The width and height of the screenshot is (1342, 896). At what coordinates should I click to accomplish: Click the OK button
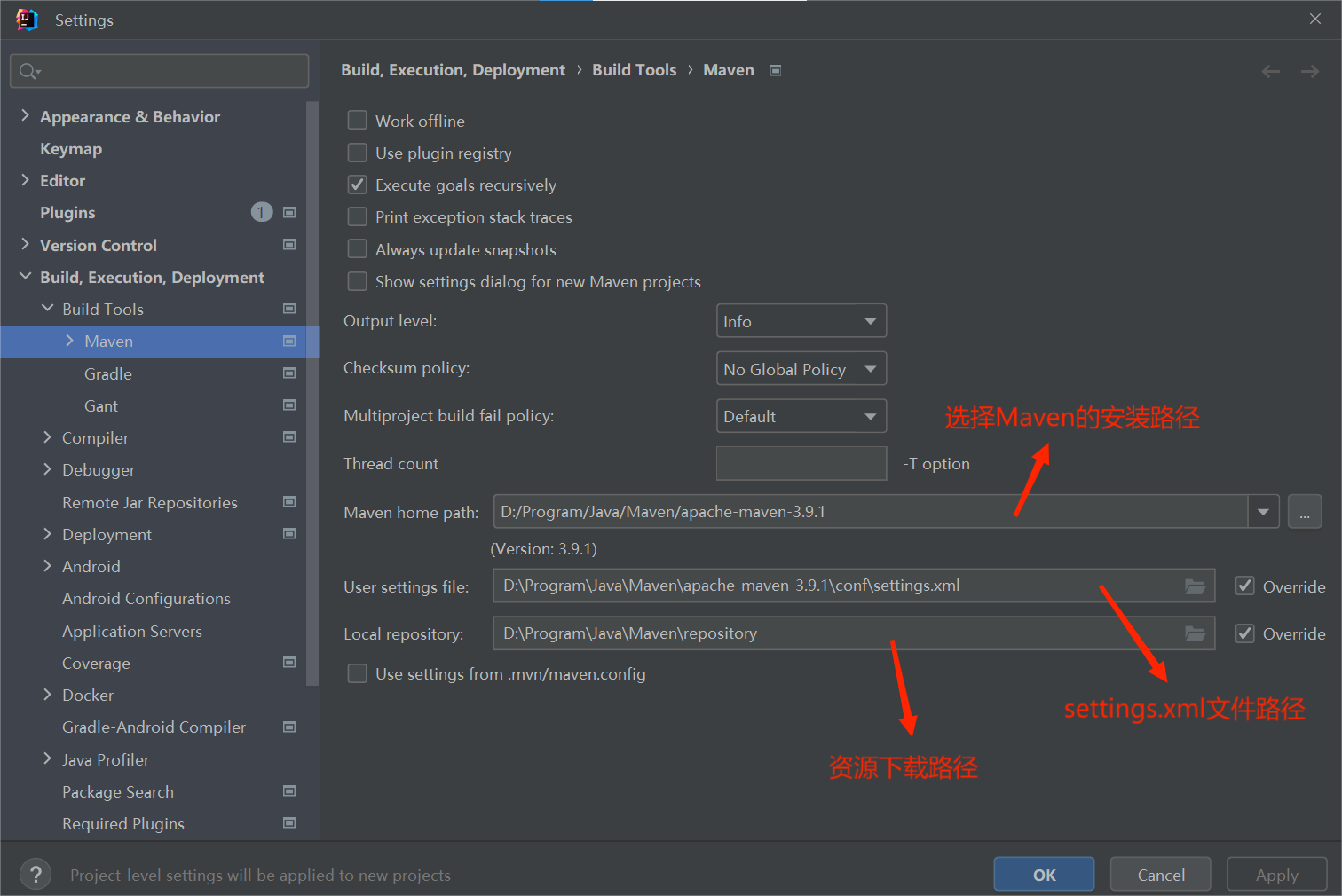click(1044, 875)
